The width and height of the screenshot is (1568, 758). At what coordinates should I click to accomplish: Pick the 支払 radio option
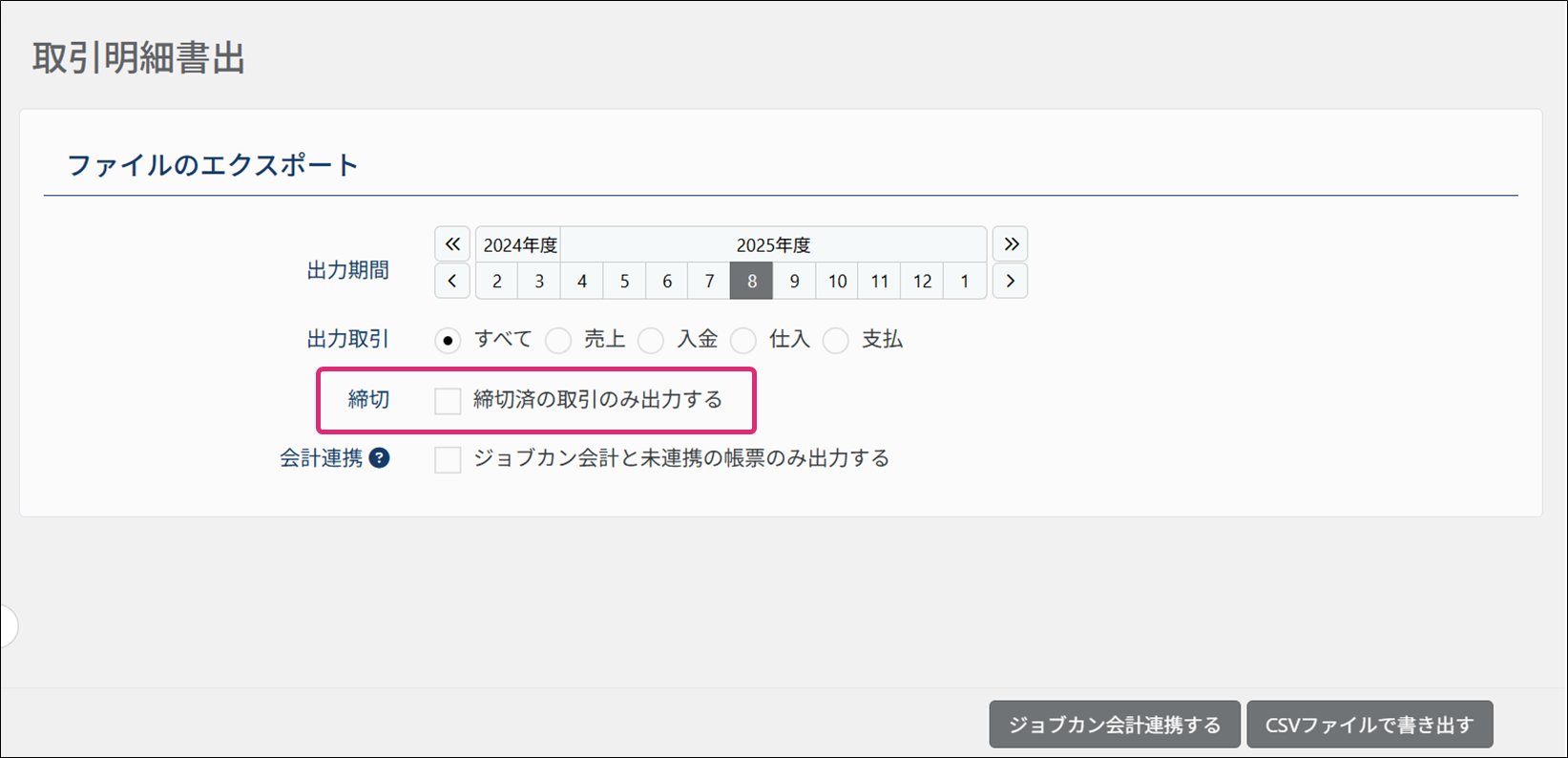[x=836, y=341]
